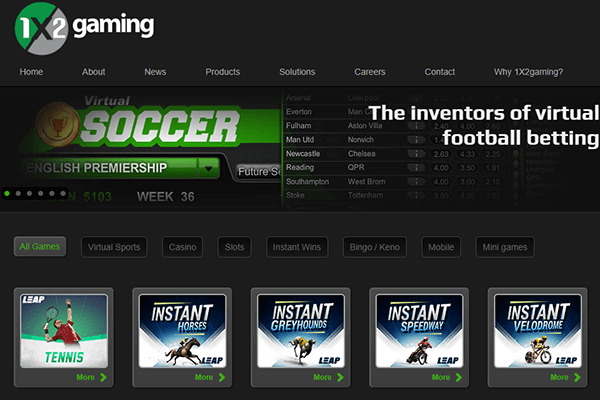The width and height of the screenshot is (600, 400).
Task: Open the Products menu
Action: click(x=223, y=72)
